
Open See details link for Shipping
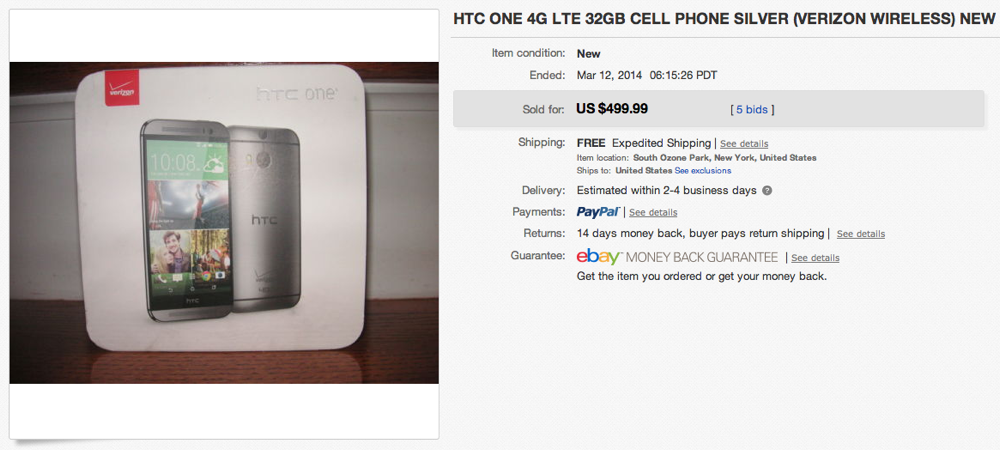click(x=744, y=144)
